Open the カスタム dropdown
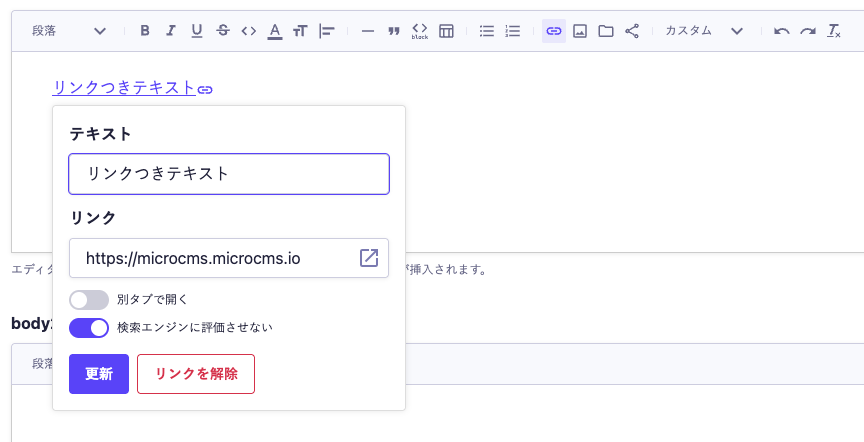This screenshot has width=864, height=442. tap(704, 31)
